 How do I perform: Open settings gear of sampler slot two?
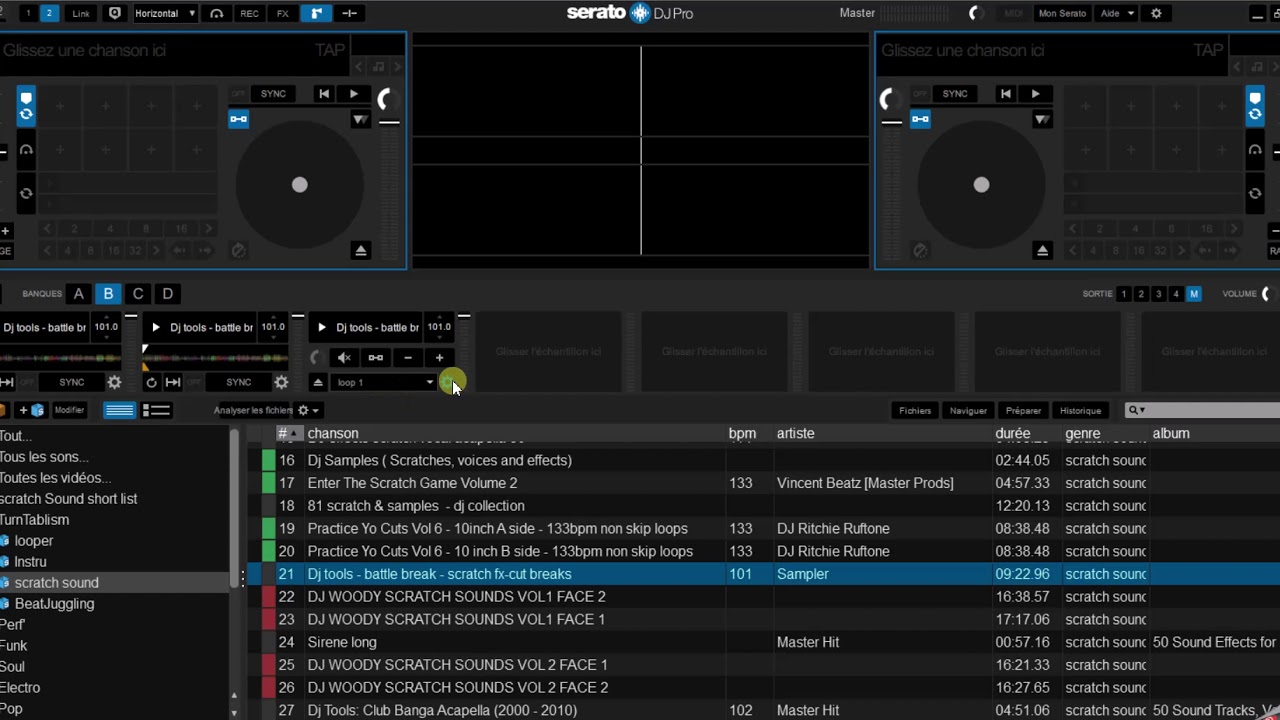coord(281,382)
